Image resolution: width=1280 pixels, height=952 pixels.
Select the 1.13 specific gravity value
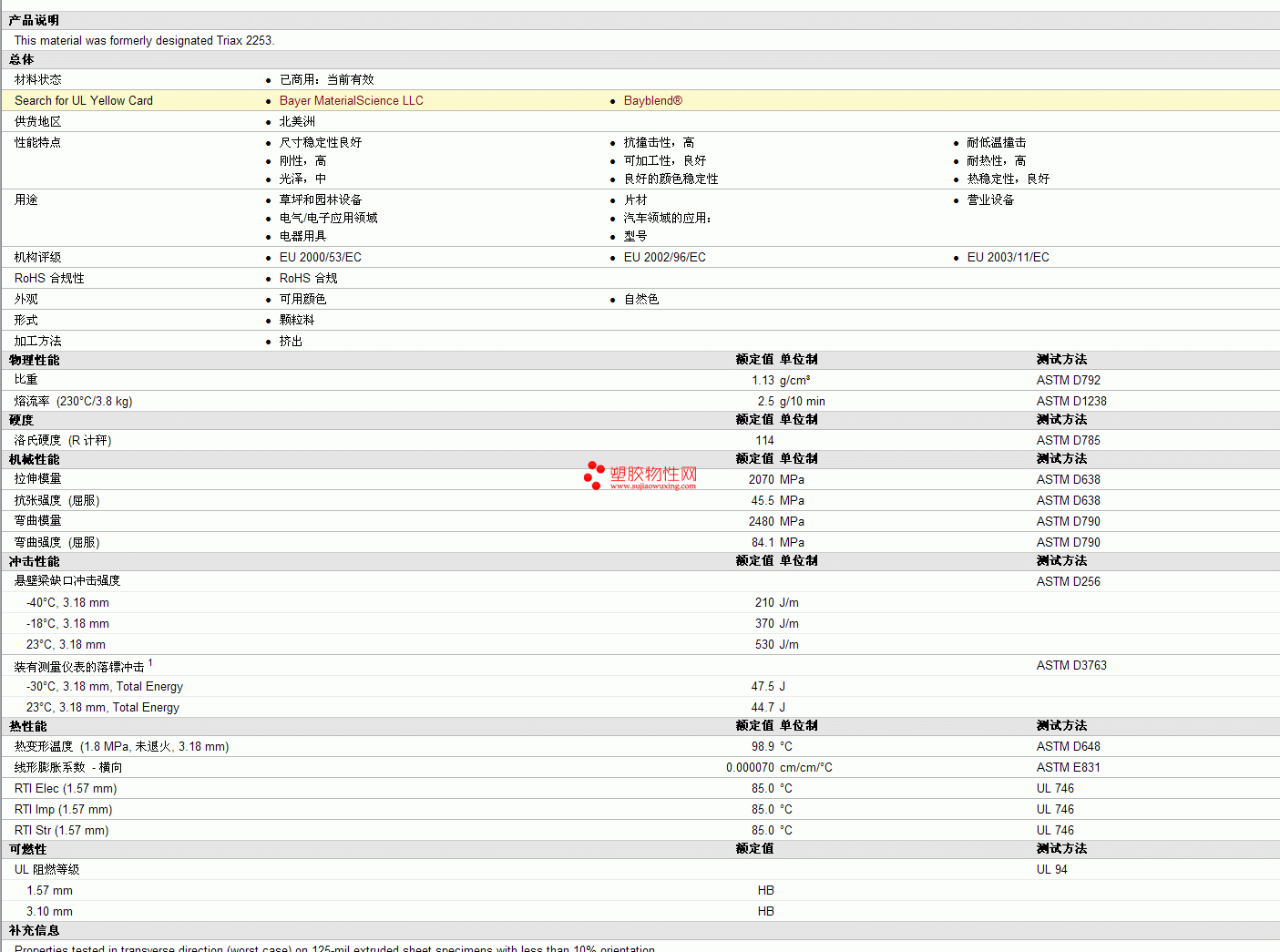763,380
